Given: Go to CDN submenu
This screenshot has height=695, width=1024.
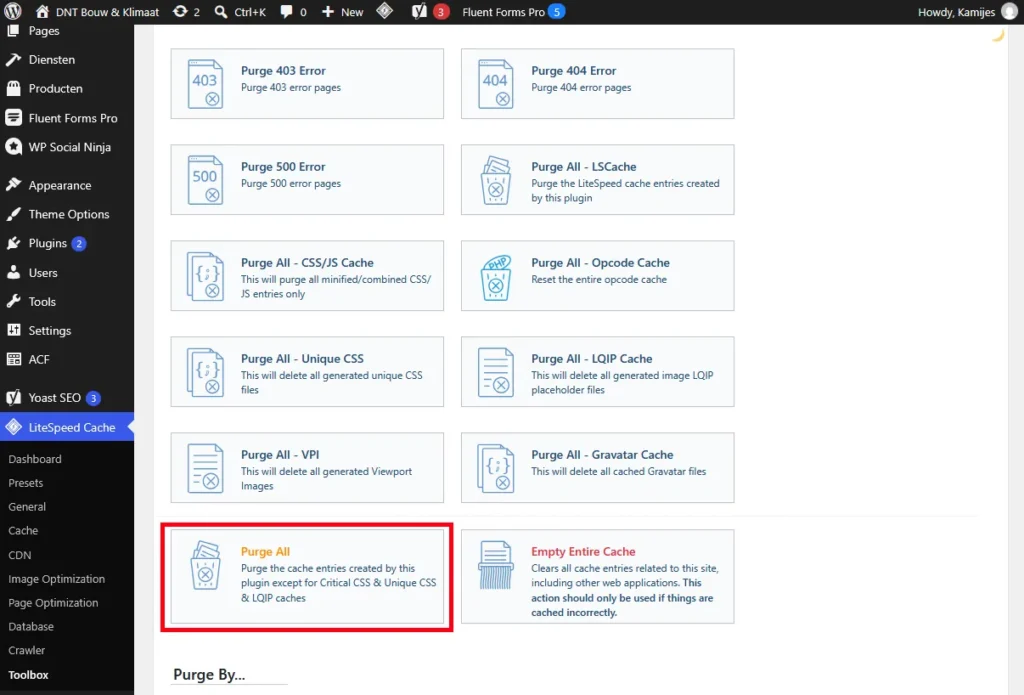Looking at the screenshot, I should 20,555.
